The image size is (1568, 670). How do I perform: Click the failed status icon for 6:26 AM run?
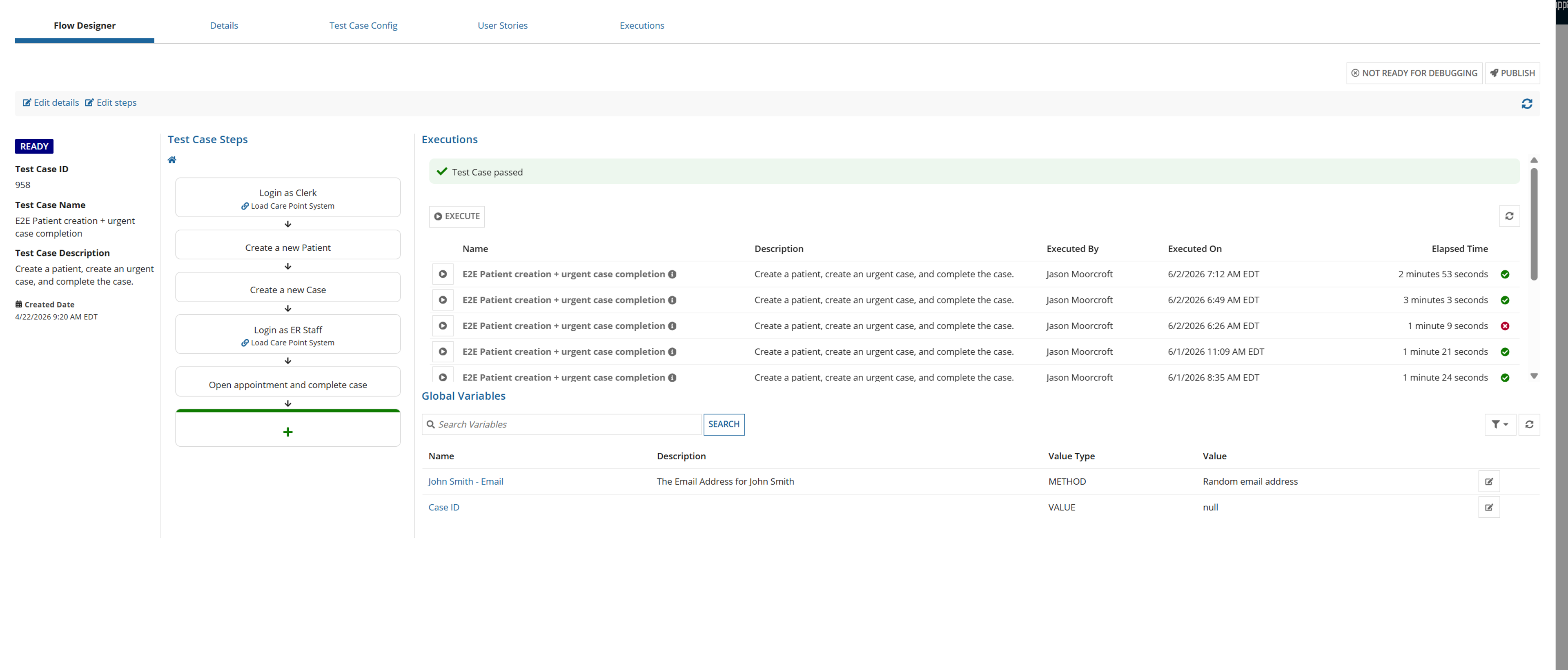tap(1505, 325)
